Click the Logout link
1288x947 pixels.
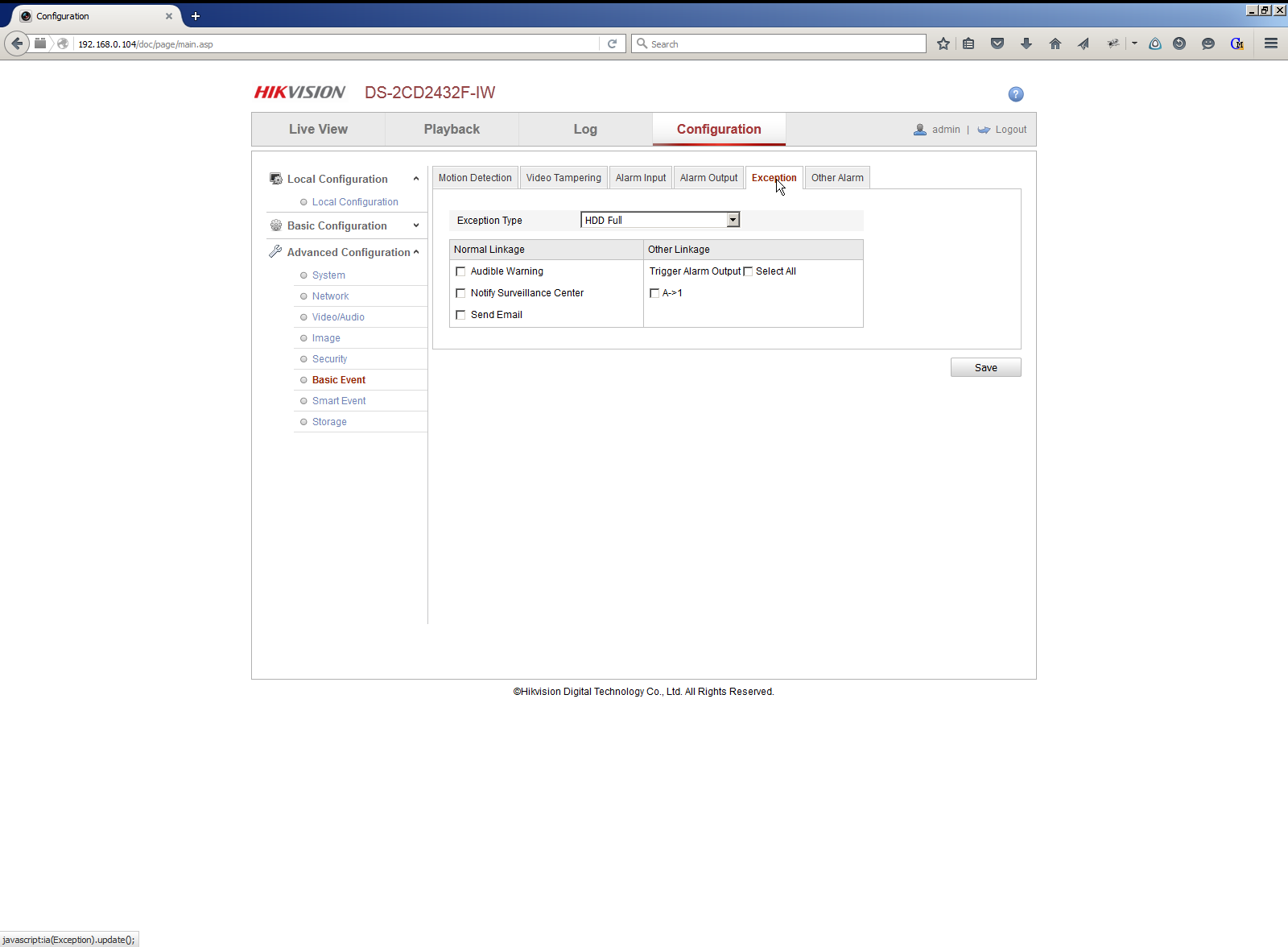click(1011, 130)
